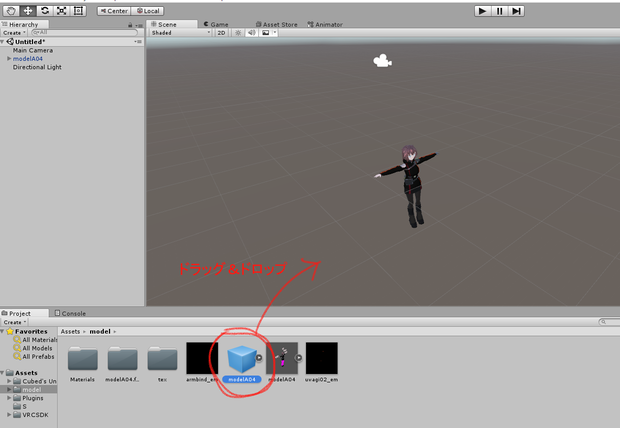Expand modelA04 in the Hierarchy
The width and height of the screenshot is (620, 428).
tap(9, 59)
